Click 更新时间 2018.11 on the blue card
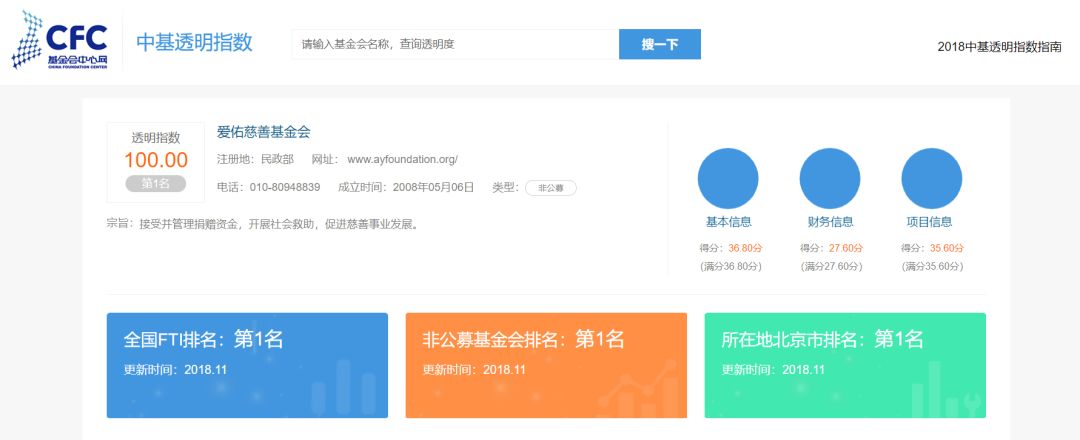 click(175, 370)
